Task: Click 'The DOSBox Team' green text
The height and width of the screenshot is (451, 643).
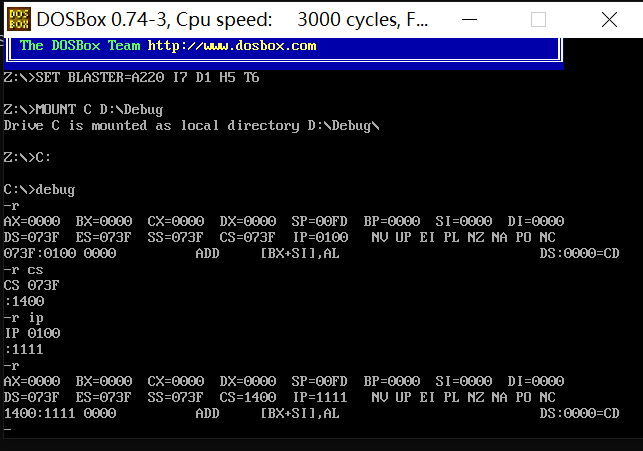Action: tap(80, 46)
